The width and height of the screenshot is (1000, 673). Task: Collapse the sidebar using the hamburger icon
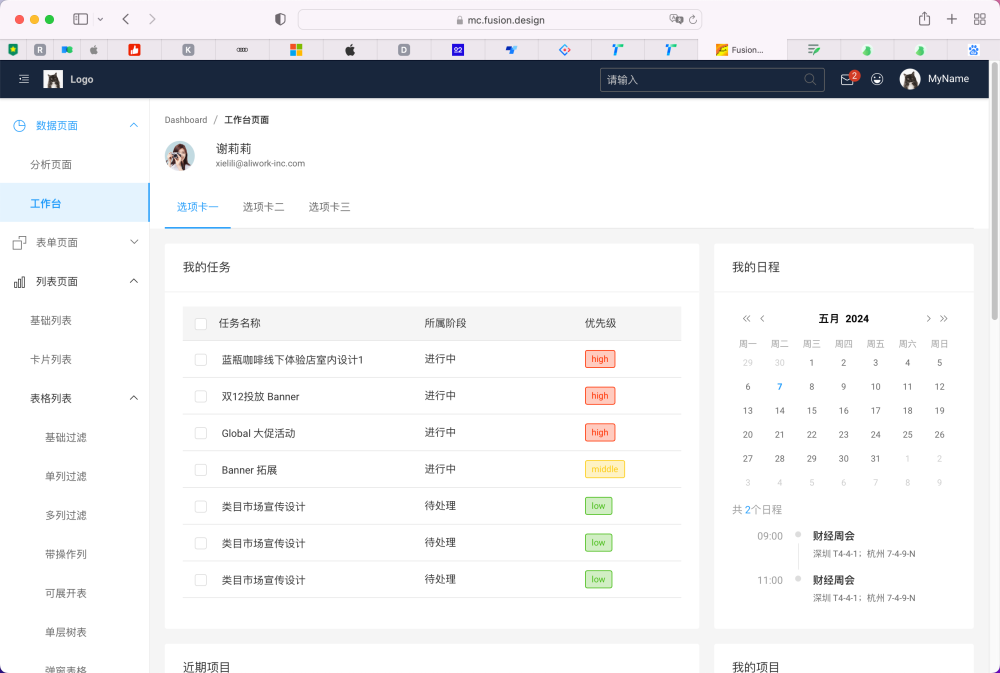24,78
